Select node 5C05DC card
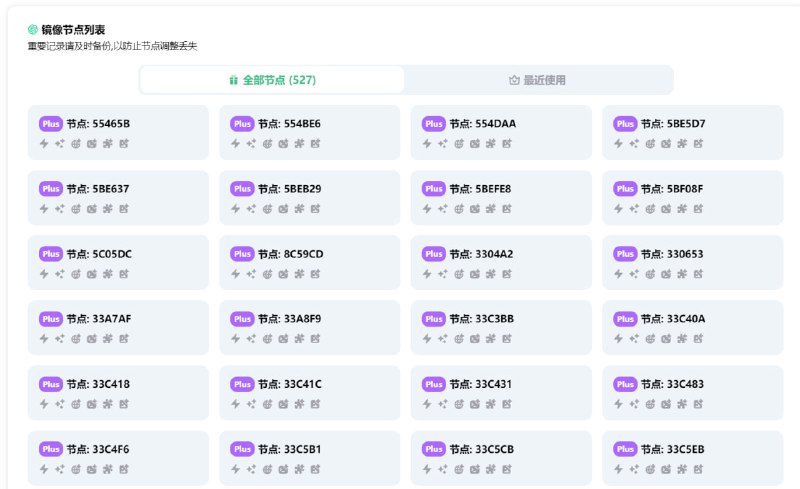 click(118, 262)
